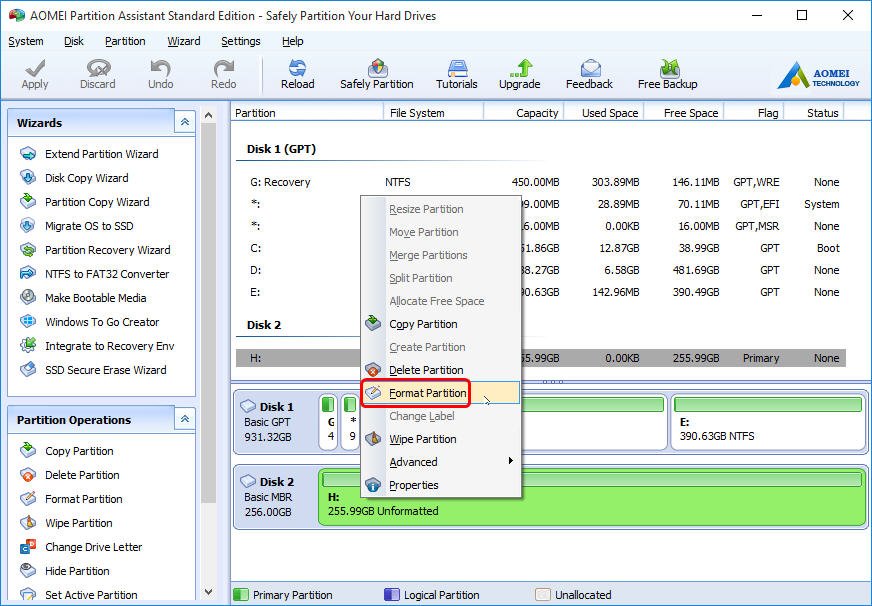Open the Help menu
The image size is (872, 606).
[x=293, y=41]
